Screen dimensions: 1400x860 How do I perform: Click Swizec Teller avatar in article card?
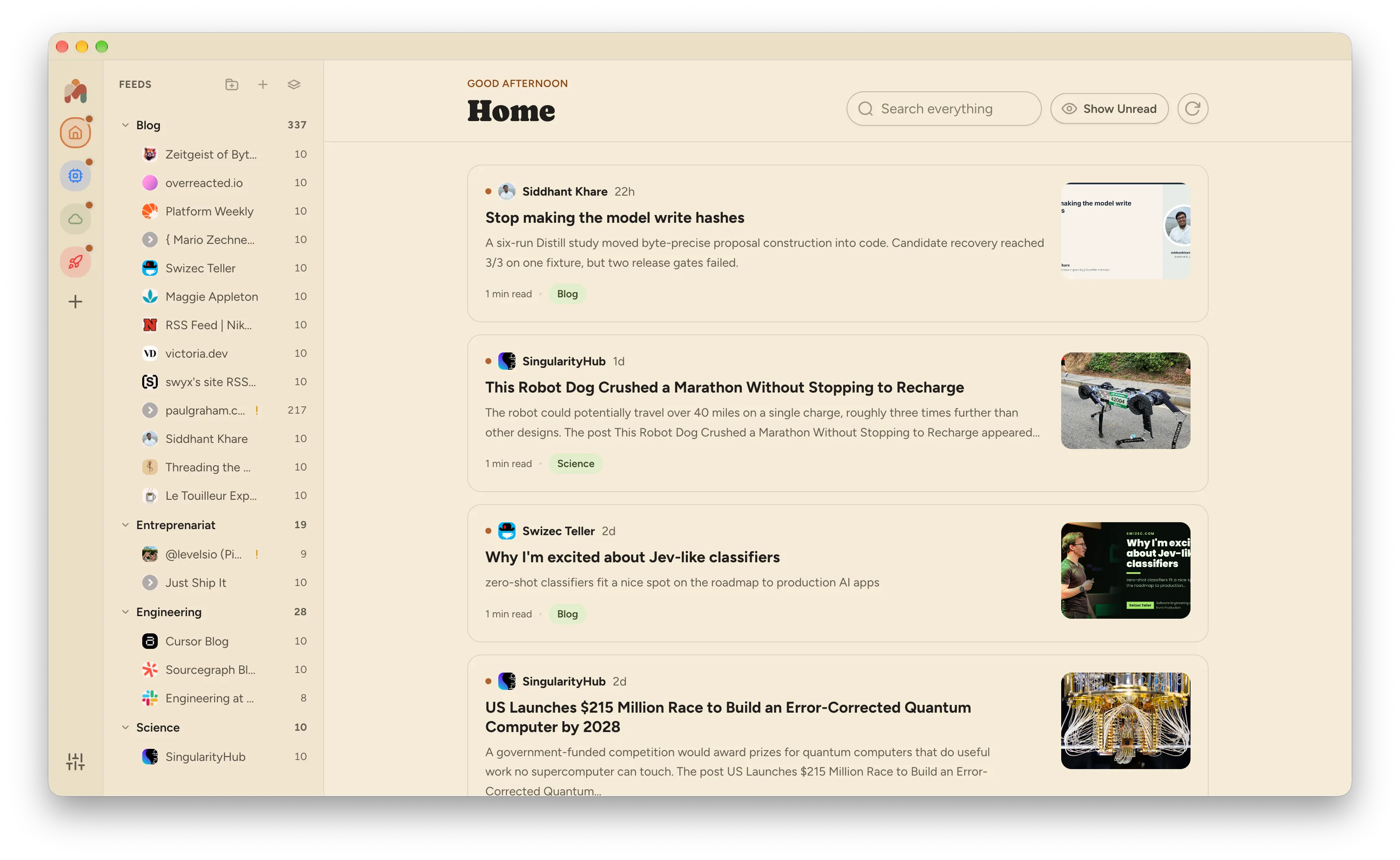coord(506,531)
